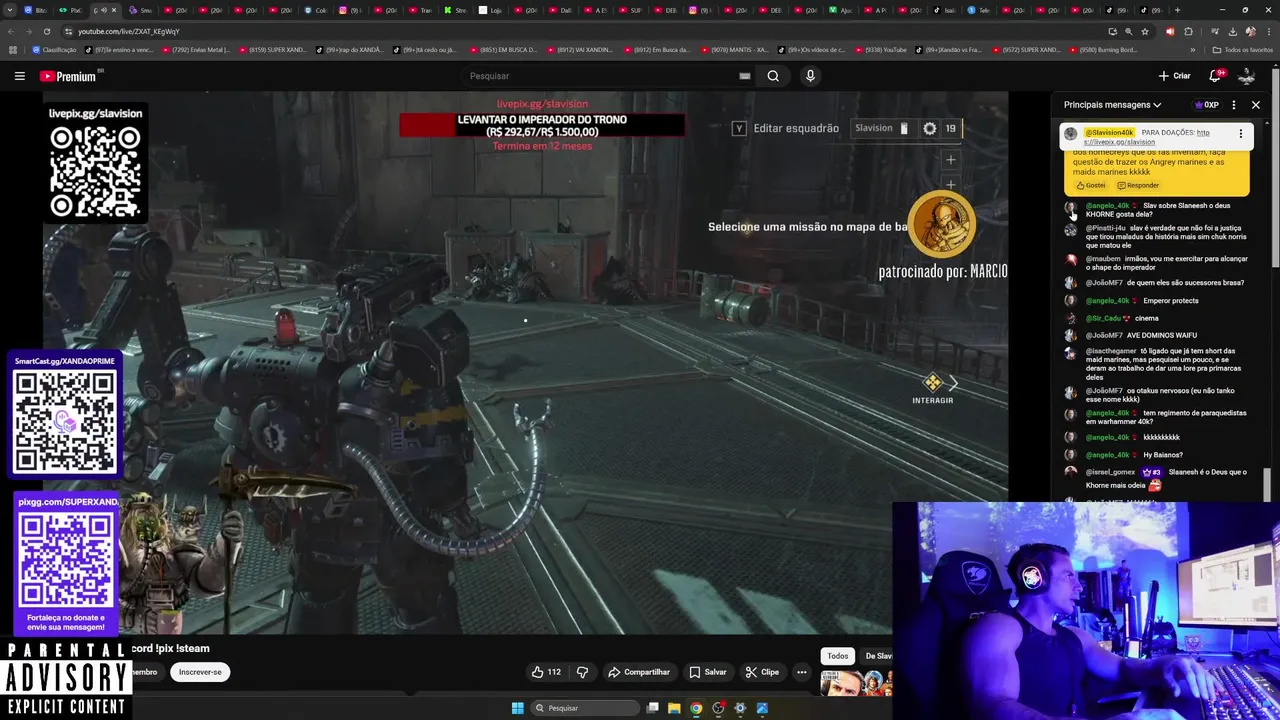Go to the YouTube Premium home logo

pos(69,76)
